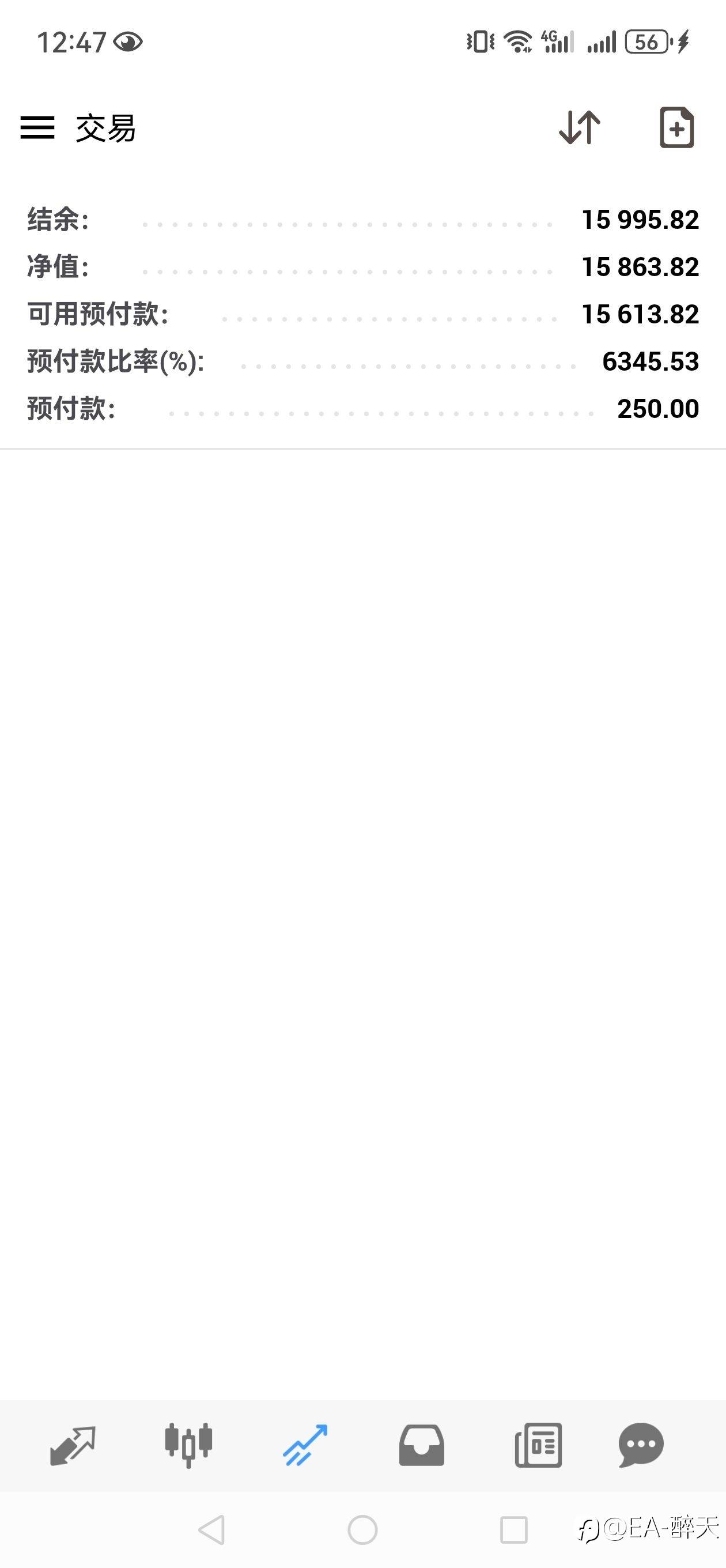Open the Quotes tab with arrows icon
The width and height of the screenshot is (726, 1568).
[x=73, y=1446]
